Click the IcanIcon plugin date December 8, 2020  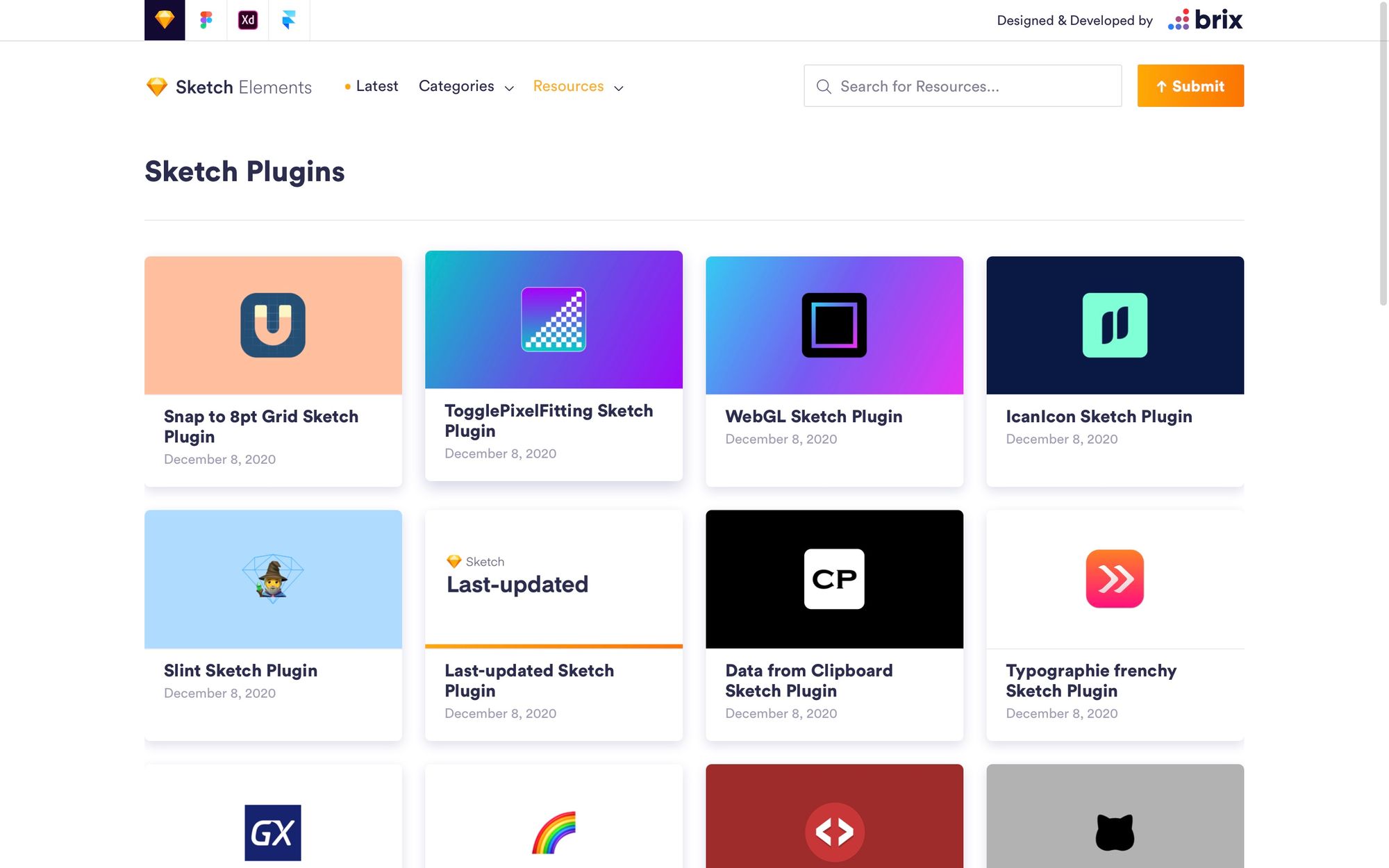point(1062,439)
